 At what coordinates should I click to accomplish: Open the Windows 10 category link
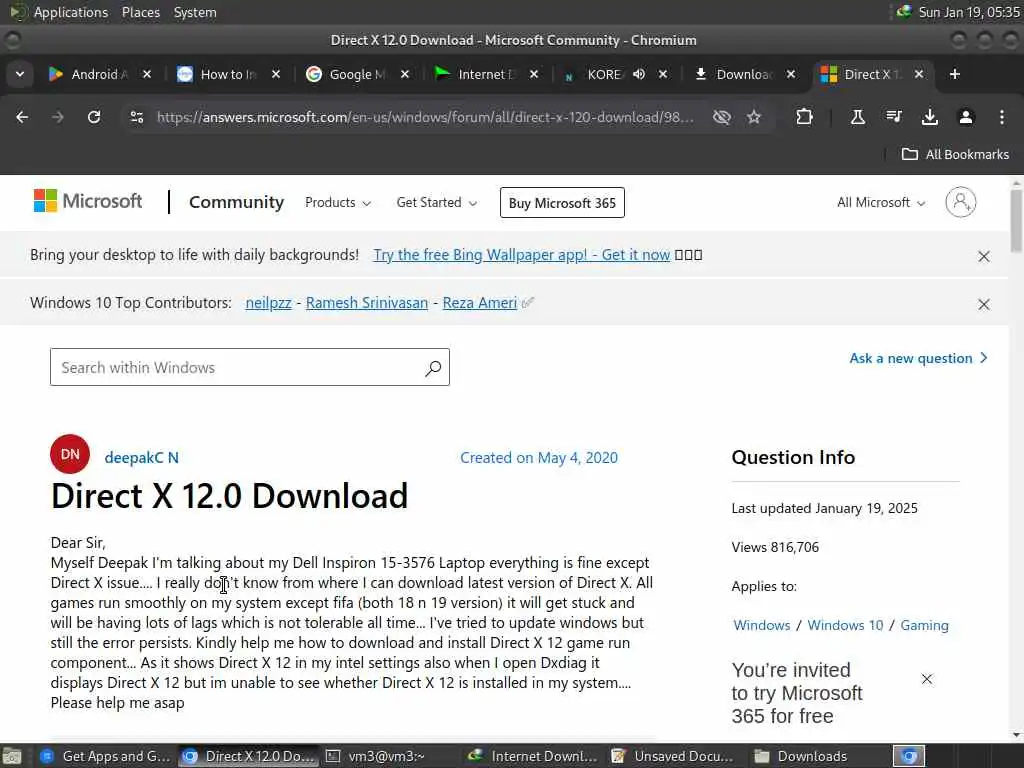click(x=845, y=625)
